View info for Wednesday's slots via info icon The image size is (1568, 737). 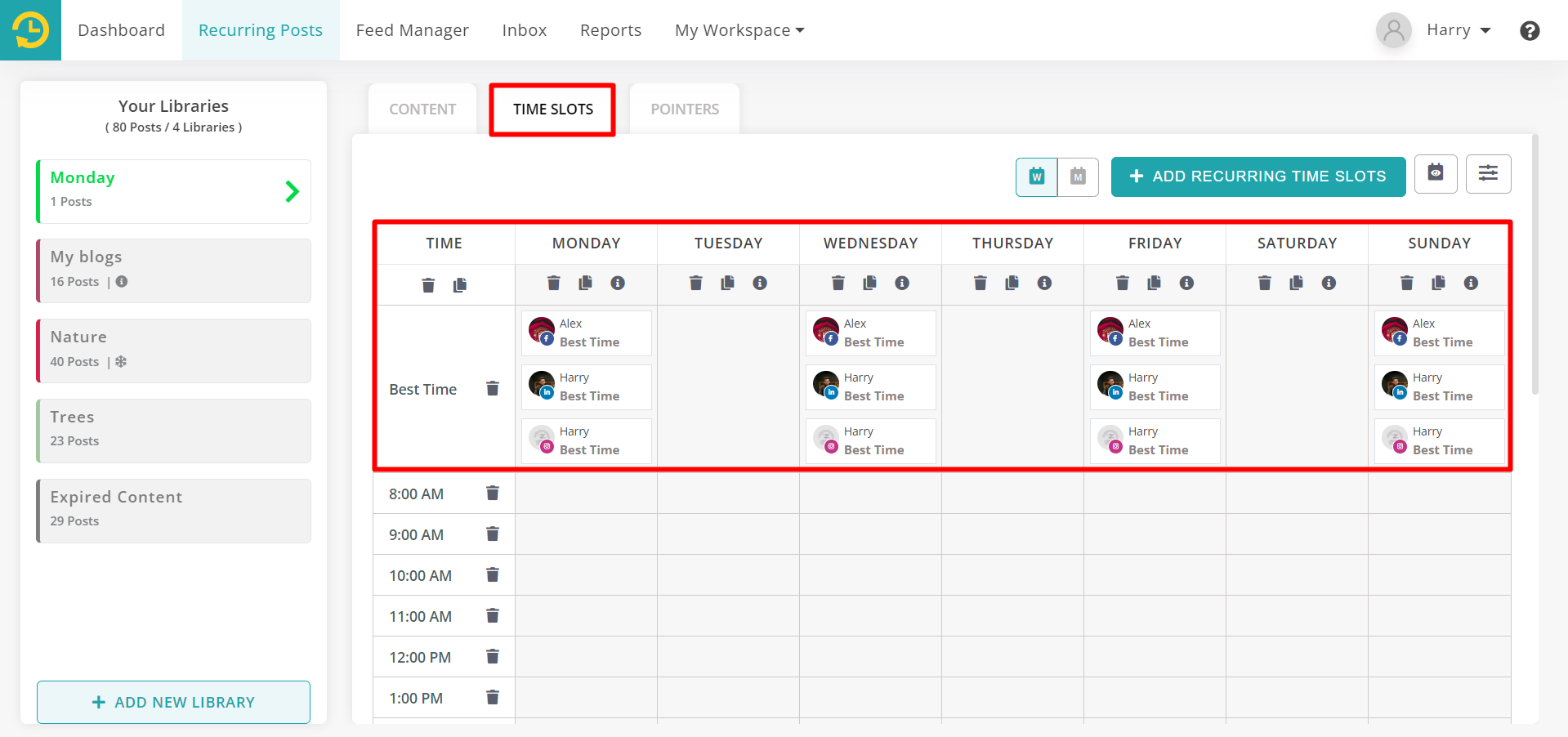(x=902, y=284)
